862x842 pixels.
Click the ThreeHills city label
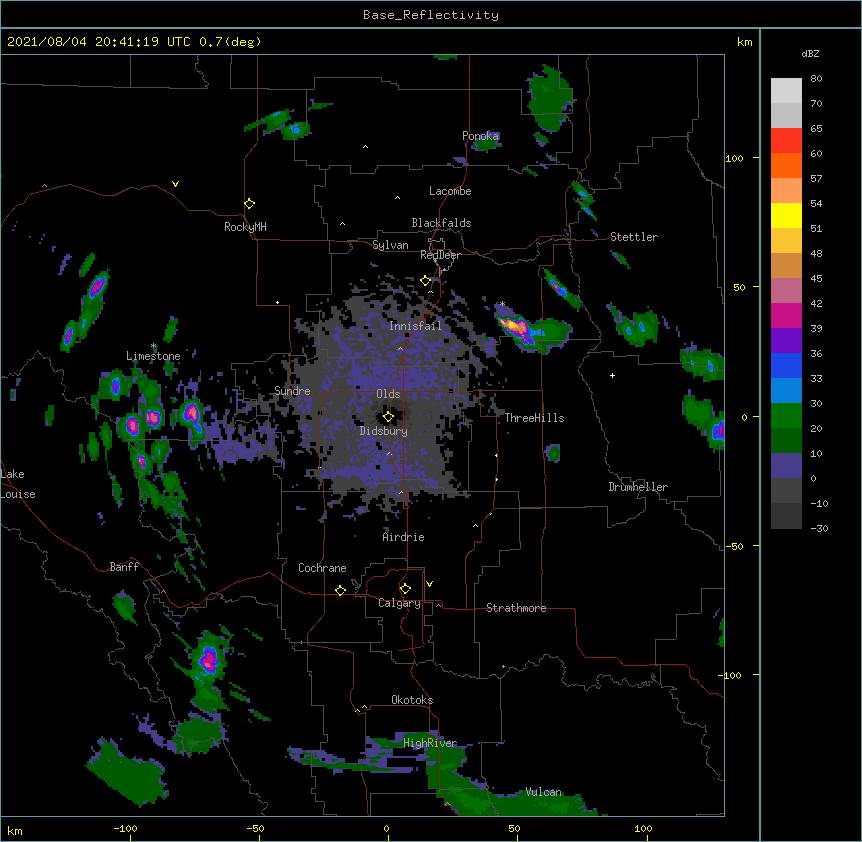pos(534,418)
